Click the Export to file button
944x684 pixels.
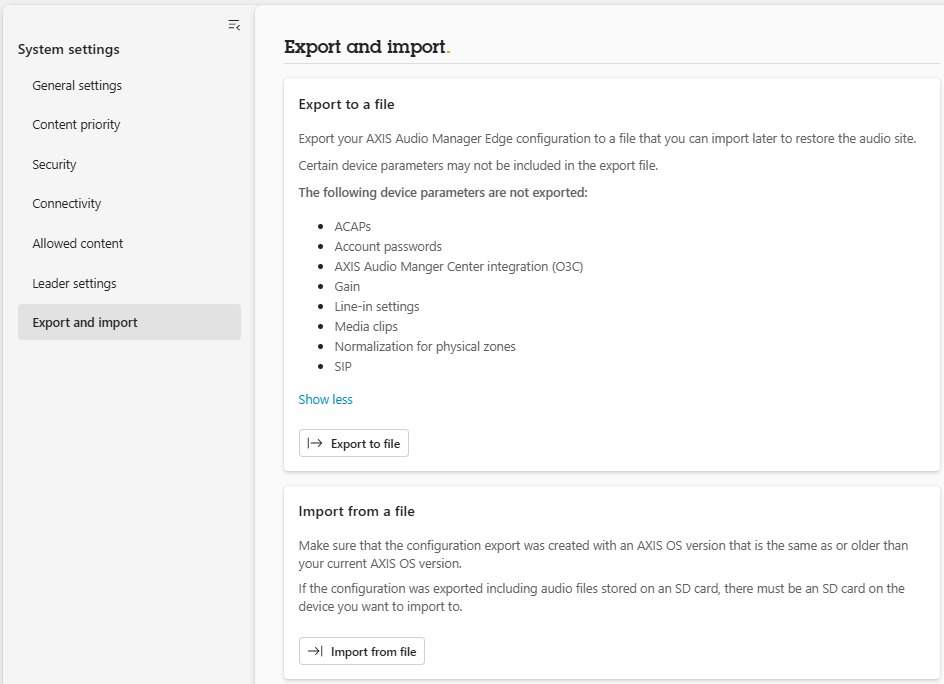click(x=354, y=443)
